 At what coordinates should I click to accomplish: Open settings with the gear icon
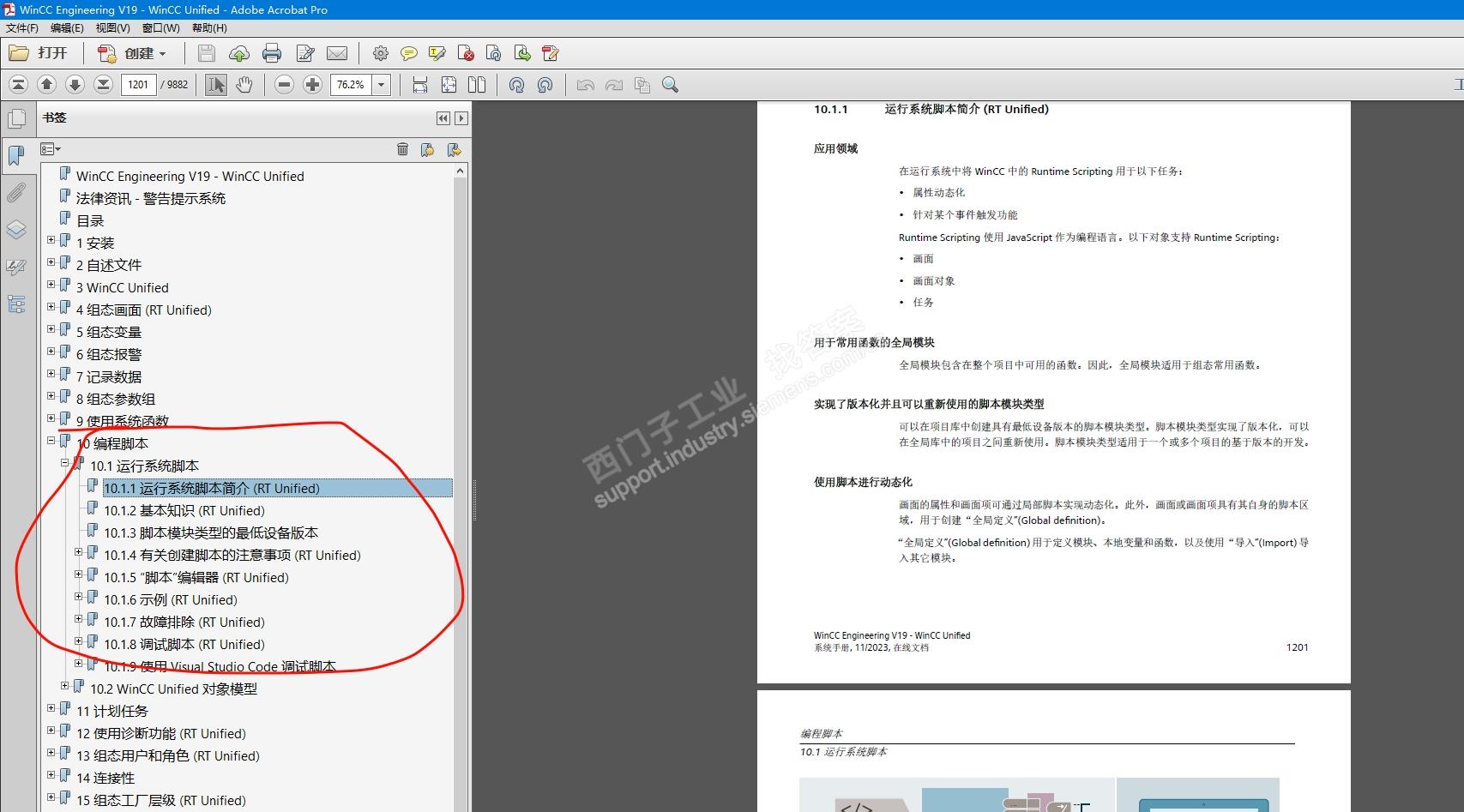coord(381,54)
